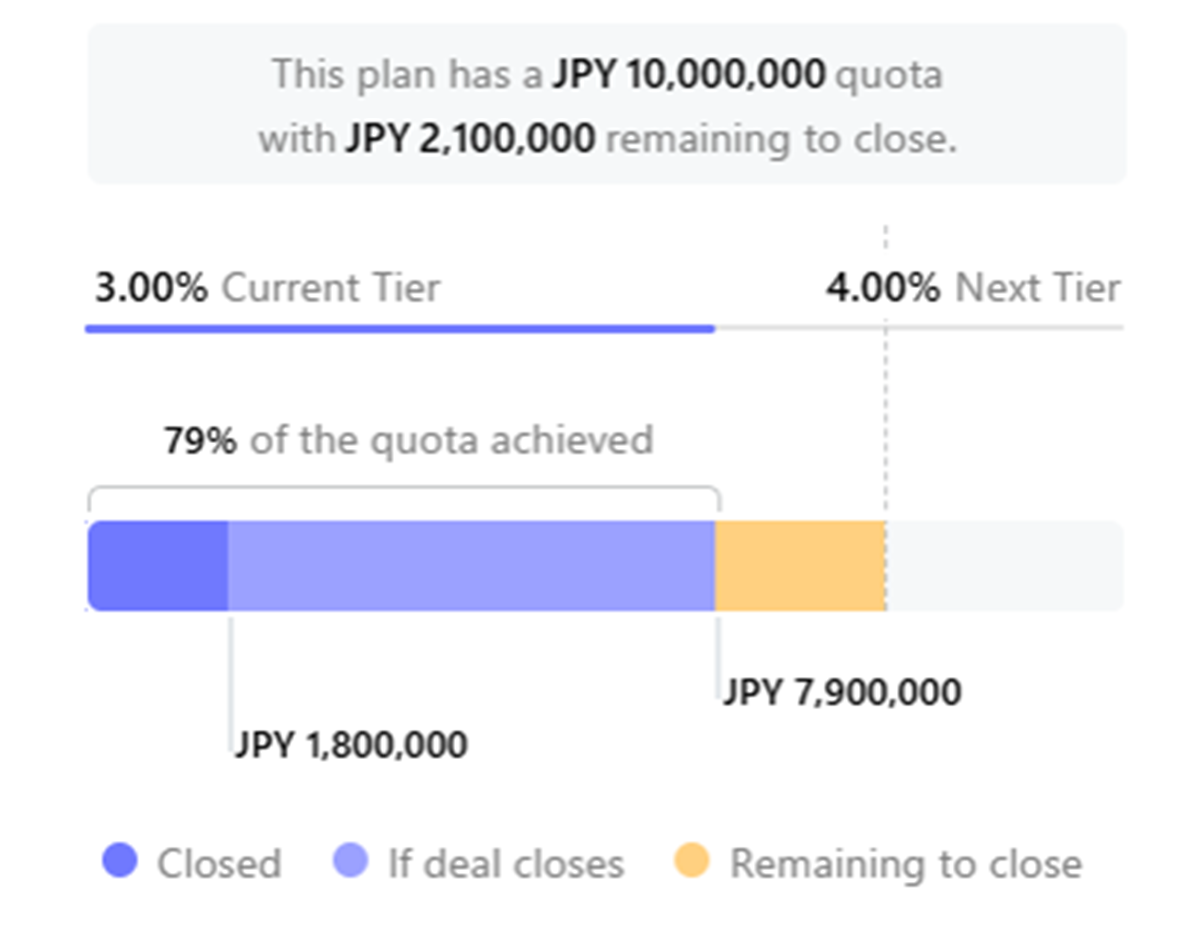The image size is (1200, 933).
Task: Click the Closed legend label text
Action: [x=219, y=864]
